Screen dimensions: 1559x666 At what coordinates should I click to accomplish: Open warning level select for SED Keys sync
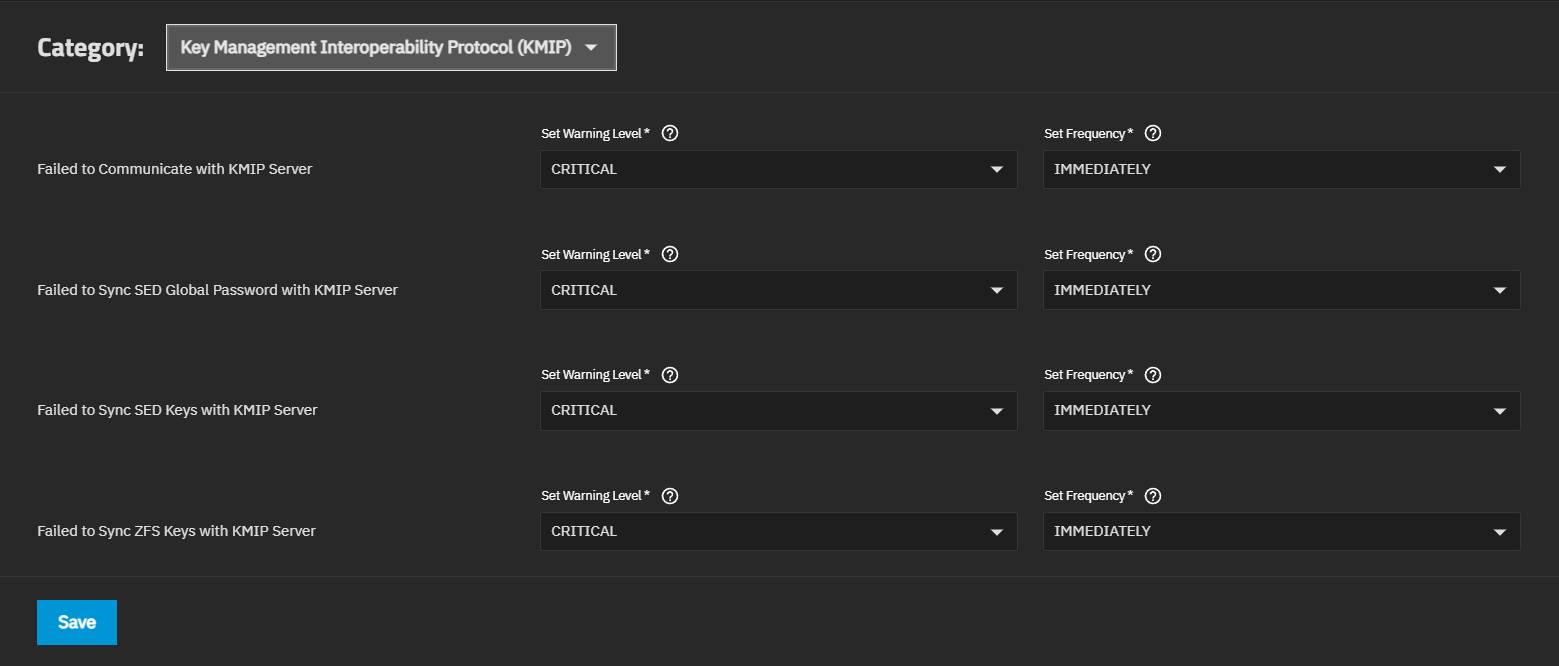[x=779, y=410]
